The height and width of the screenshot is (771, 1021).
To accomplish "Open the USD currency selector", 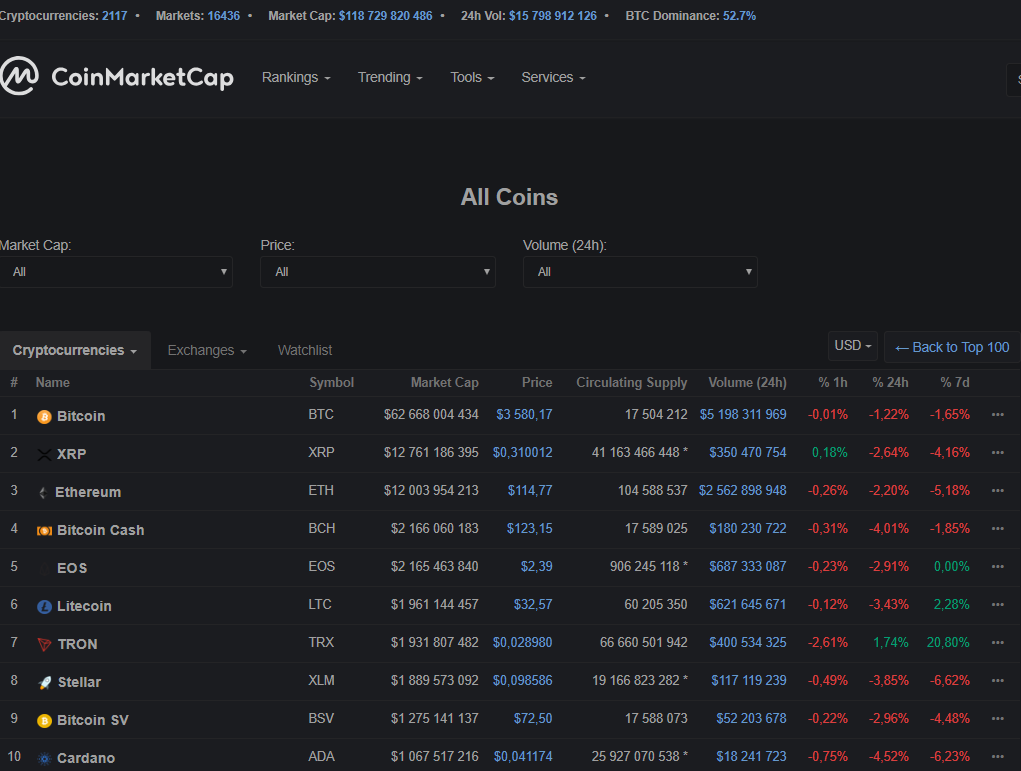I will pos(851,345).
